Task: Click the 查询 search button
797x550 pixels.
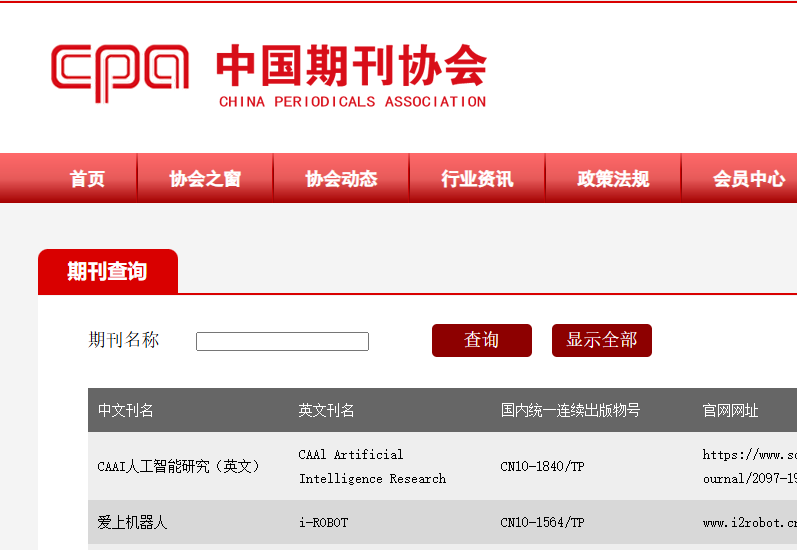Action: click(482, 340)
